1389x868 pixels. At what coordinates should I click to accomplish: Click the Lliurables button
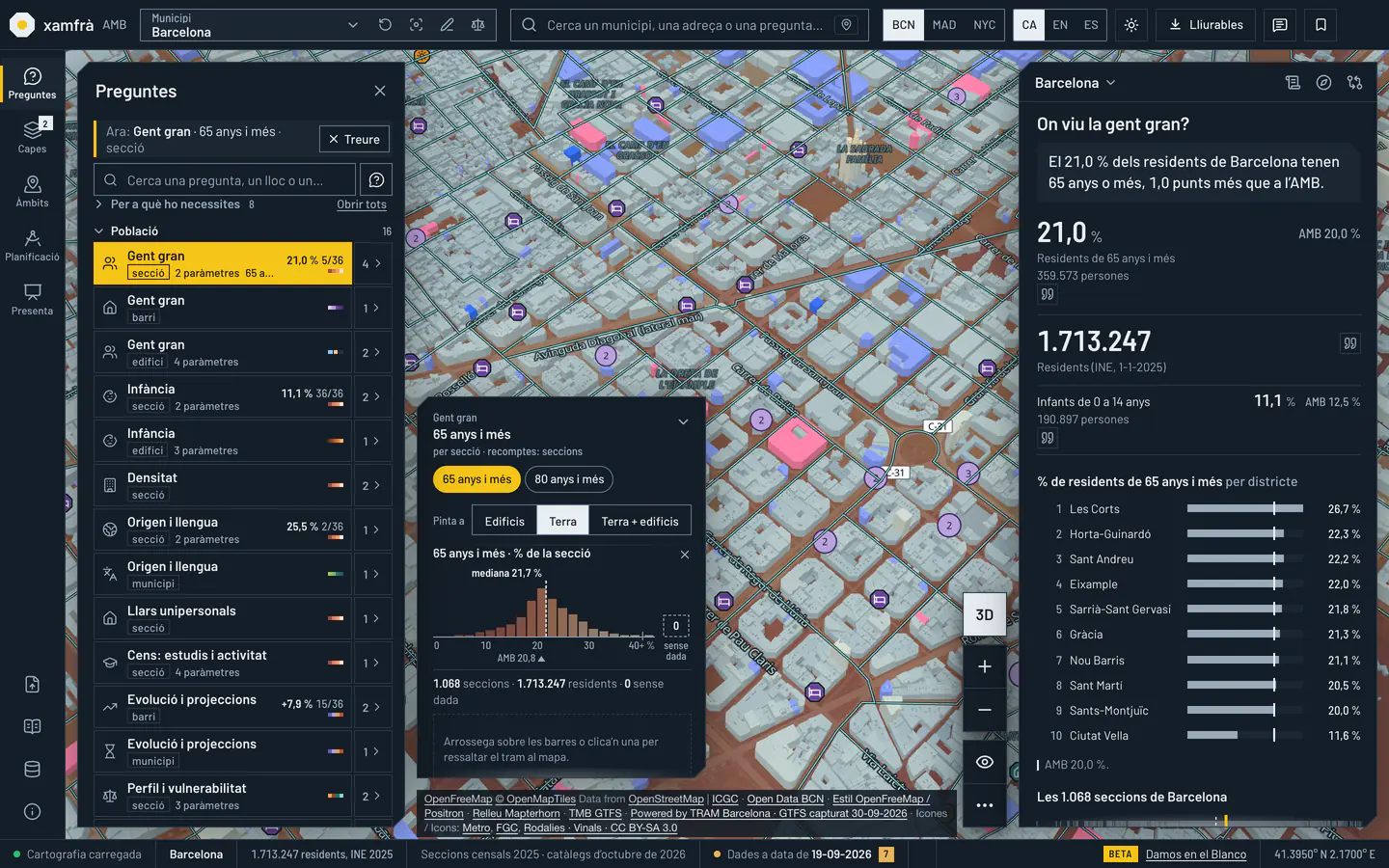(1206, 25)
